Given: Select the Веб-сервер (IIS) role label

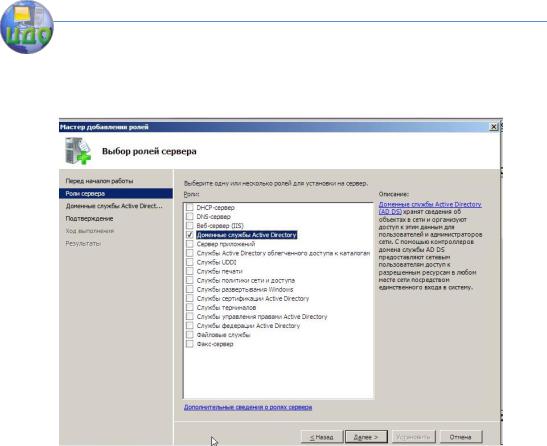Looking at the screenshot, I should (220, 225).
